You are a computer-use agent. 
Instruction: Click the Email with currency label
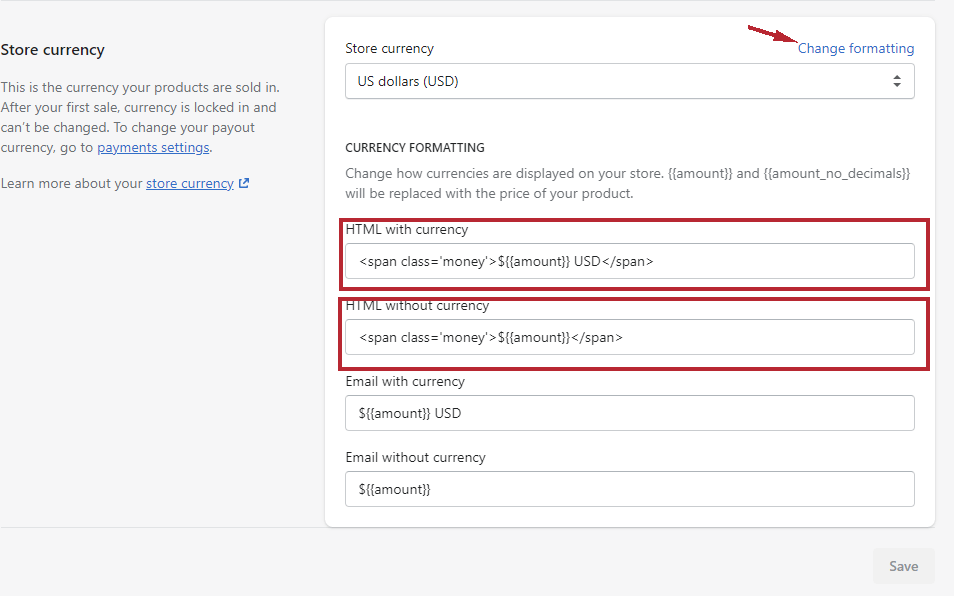405,381
